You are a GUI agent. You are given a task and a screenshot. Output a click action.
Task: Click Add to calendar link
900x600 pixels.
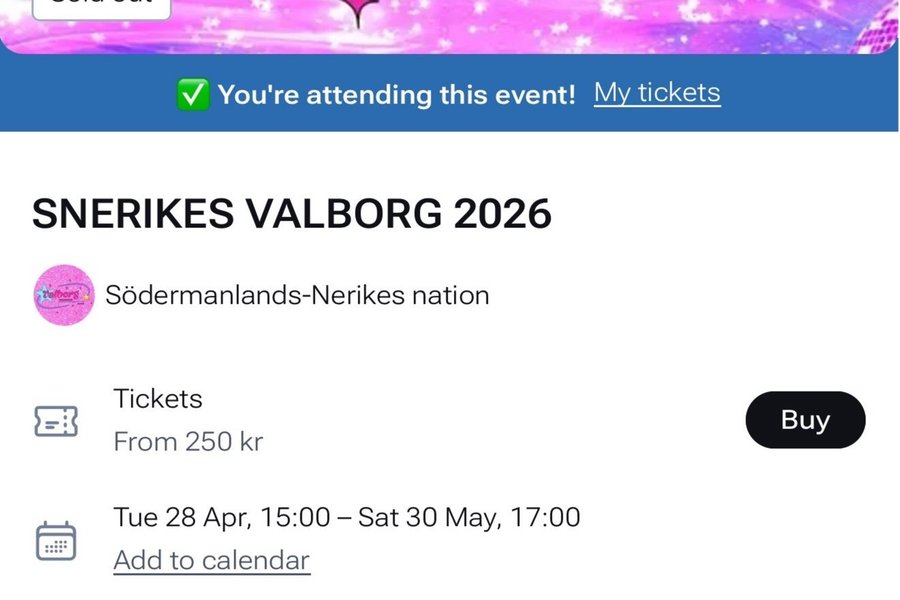coord(212,560)
